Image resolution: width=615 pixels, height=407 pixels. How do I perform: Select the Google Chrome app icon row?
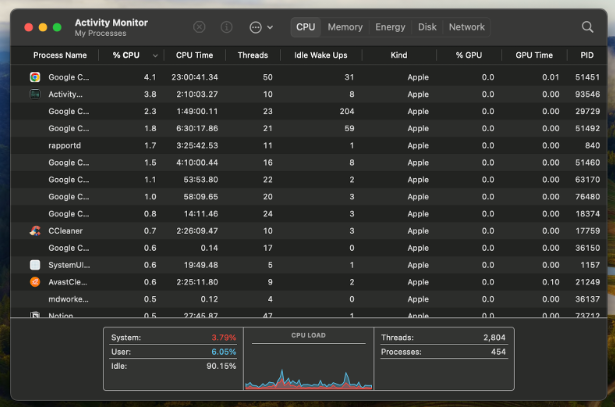pos(35,77)
